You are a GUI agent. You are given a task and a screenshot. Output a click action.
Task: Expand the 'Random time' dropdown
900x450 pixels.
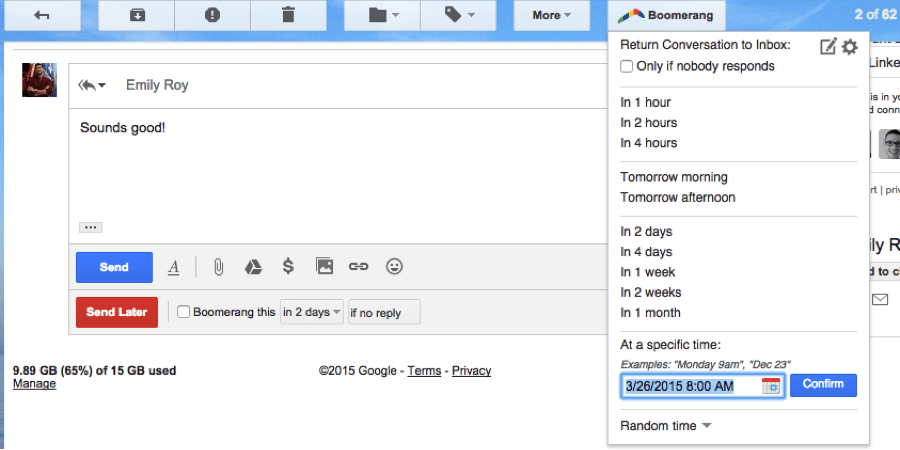[666, 426]
